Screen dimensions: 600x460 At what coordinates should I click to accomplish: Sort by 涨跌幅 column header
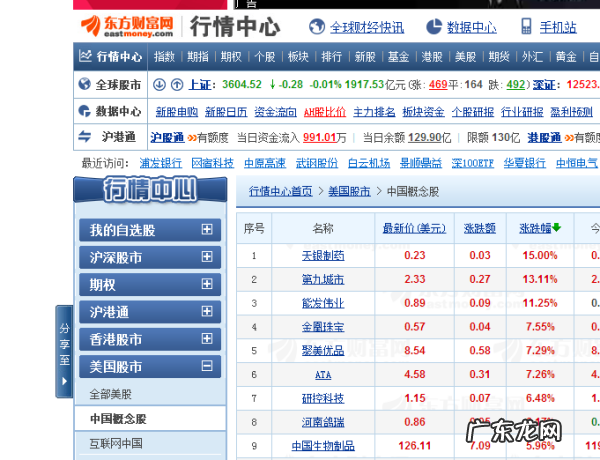tap(535, 228)
